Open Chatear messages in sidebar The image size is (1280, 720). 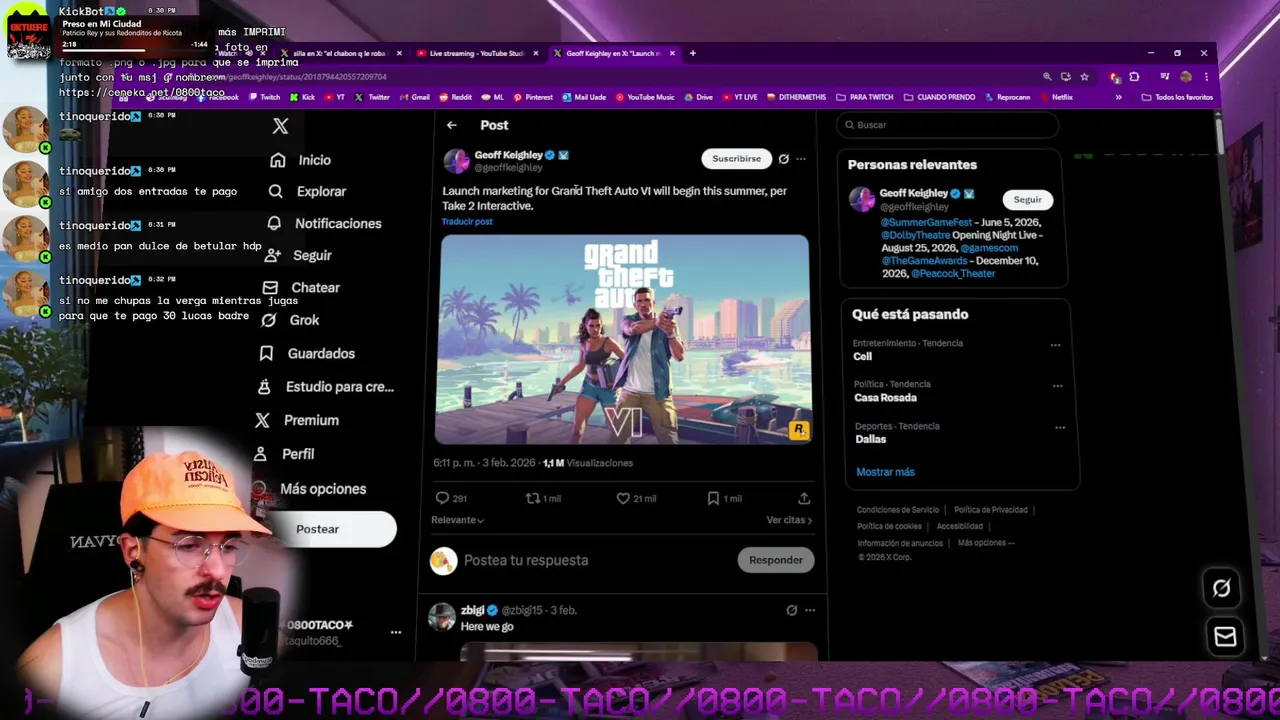click(301, 287)
